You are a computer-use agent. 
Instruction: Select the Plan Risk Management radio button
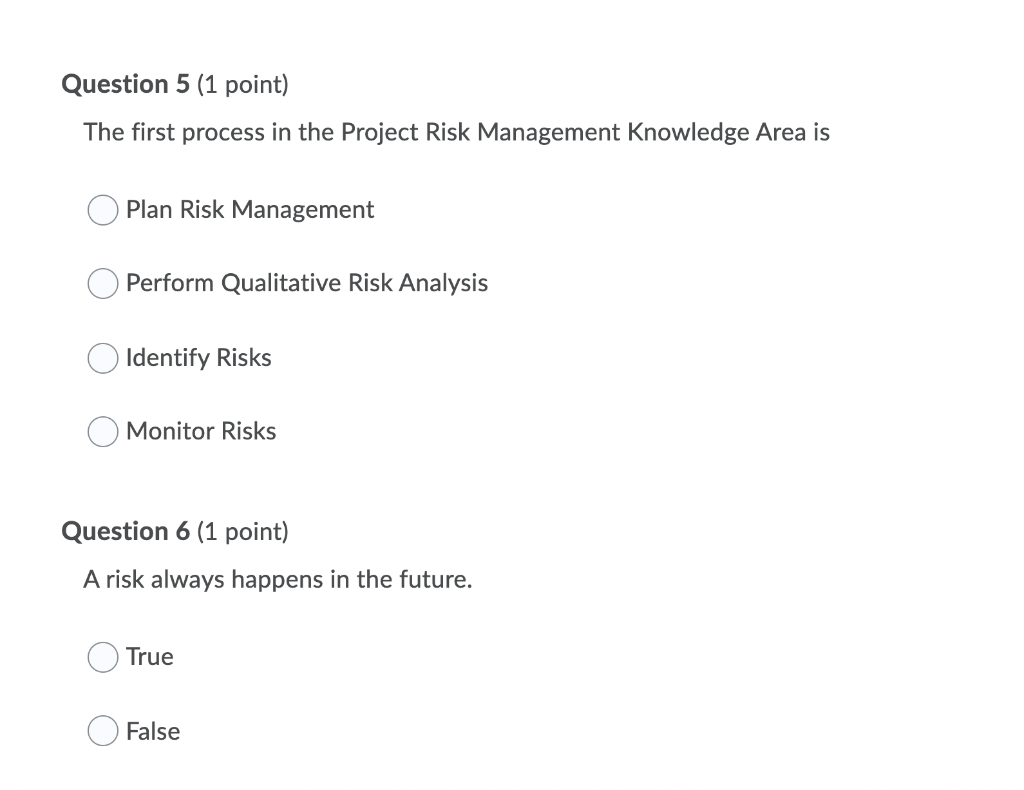(102, 210)
